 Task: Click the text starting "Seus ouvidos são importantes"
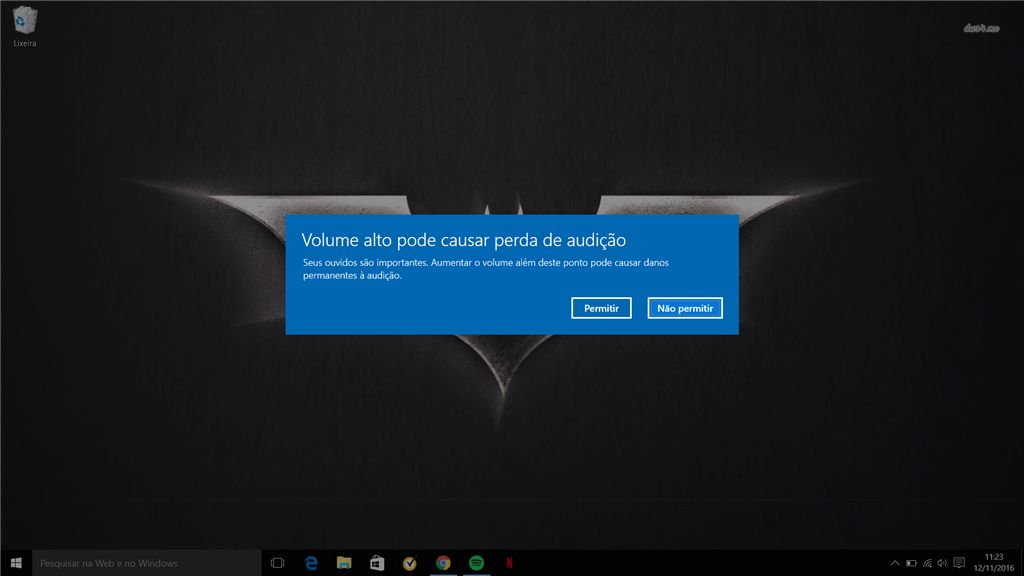(486, 269)
